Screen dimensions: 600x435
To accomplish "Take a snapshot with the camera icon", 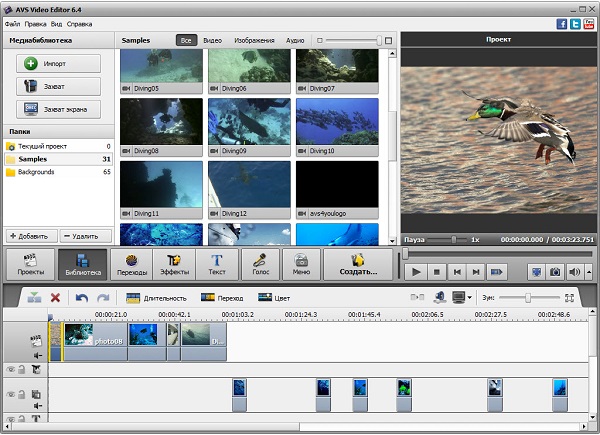I will pyautogui.click(x=555, y=271).
